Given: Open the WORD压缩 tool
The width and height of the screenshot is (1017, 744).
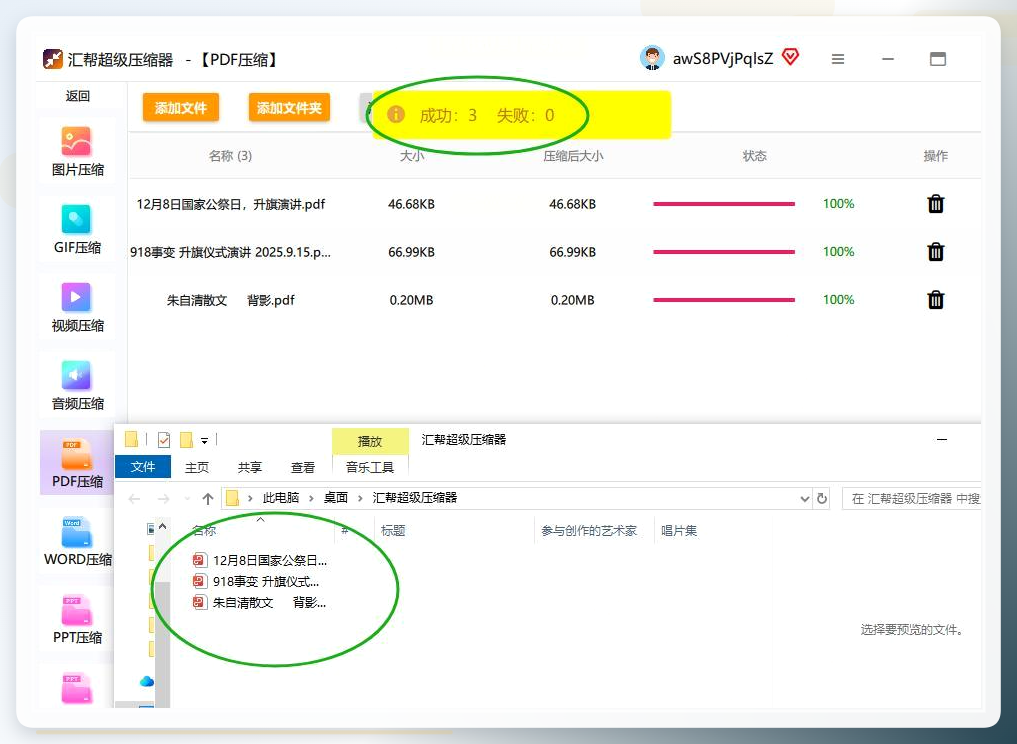Looking at the screenshot, I should point(77,542).
